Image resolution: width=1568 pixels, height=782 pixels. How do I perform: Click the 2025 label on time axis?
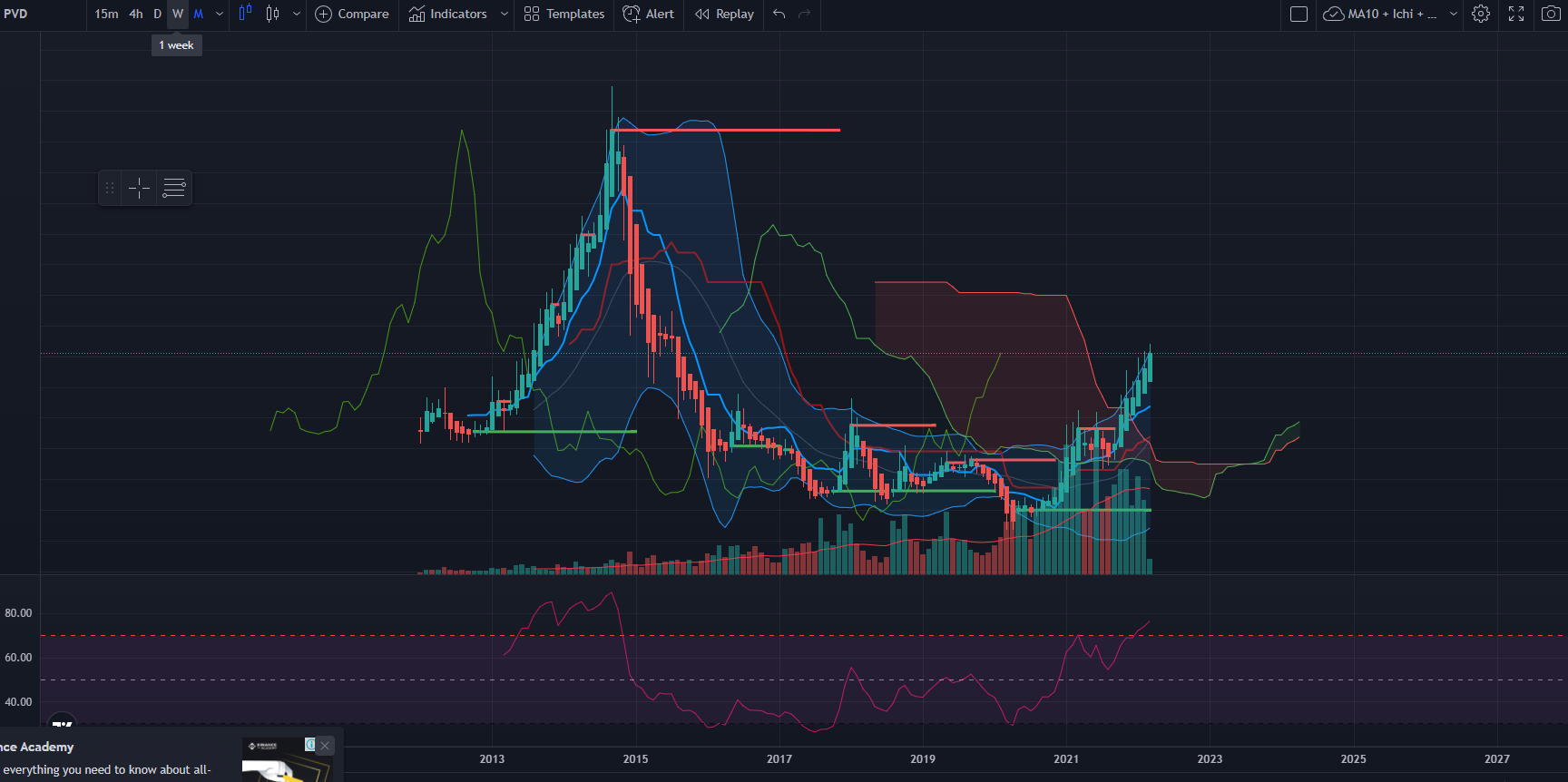pos(1353,759)
